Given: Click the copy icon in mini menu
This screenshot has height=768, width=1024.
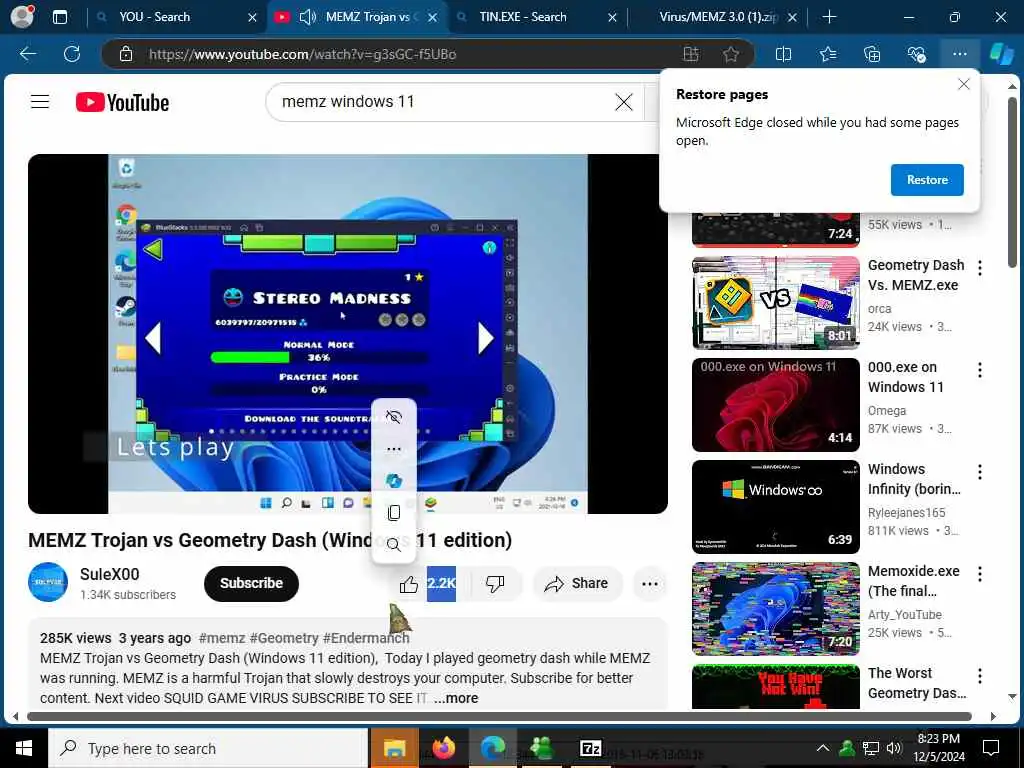Looking at the screenshot, I should pos(394,513).
